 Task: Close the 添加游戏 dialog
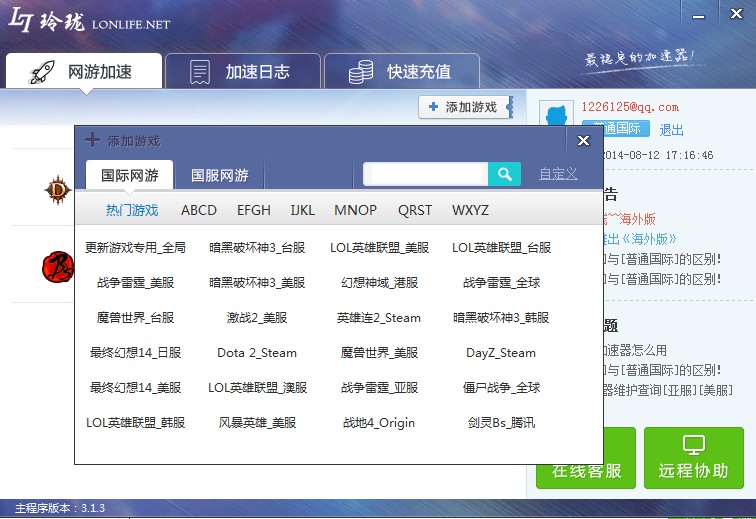584,141
